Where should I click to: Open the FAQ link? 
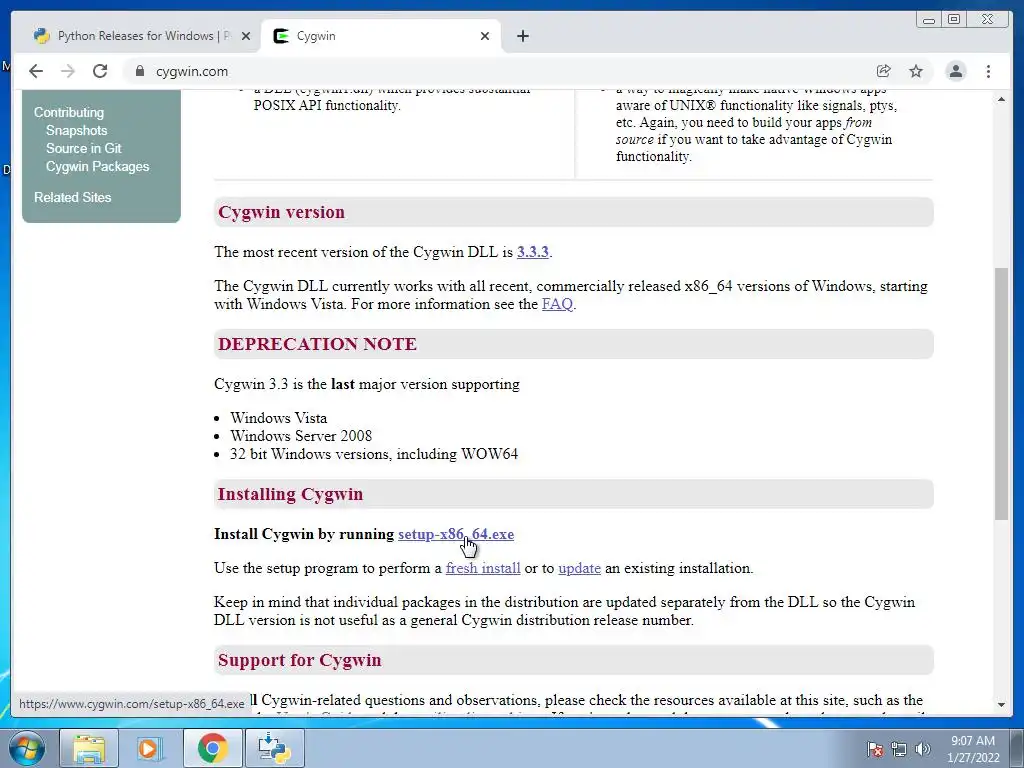557,304
